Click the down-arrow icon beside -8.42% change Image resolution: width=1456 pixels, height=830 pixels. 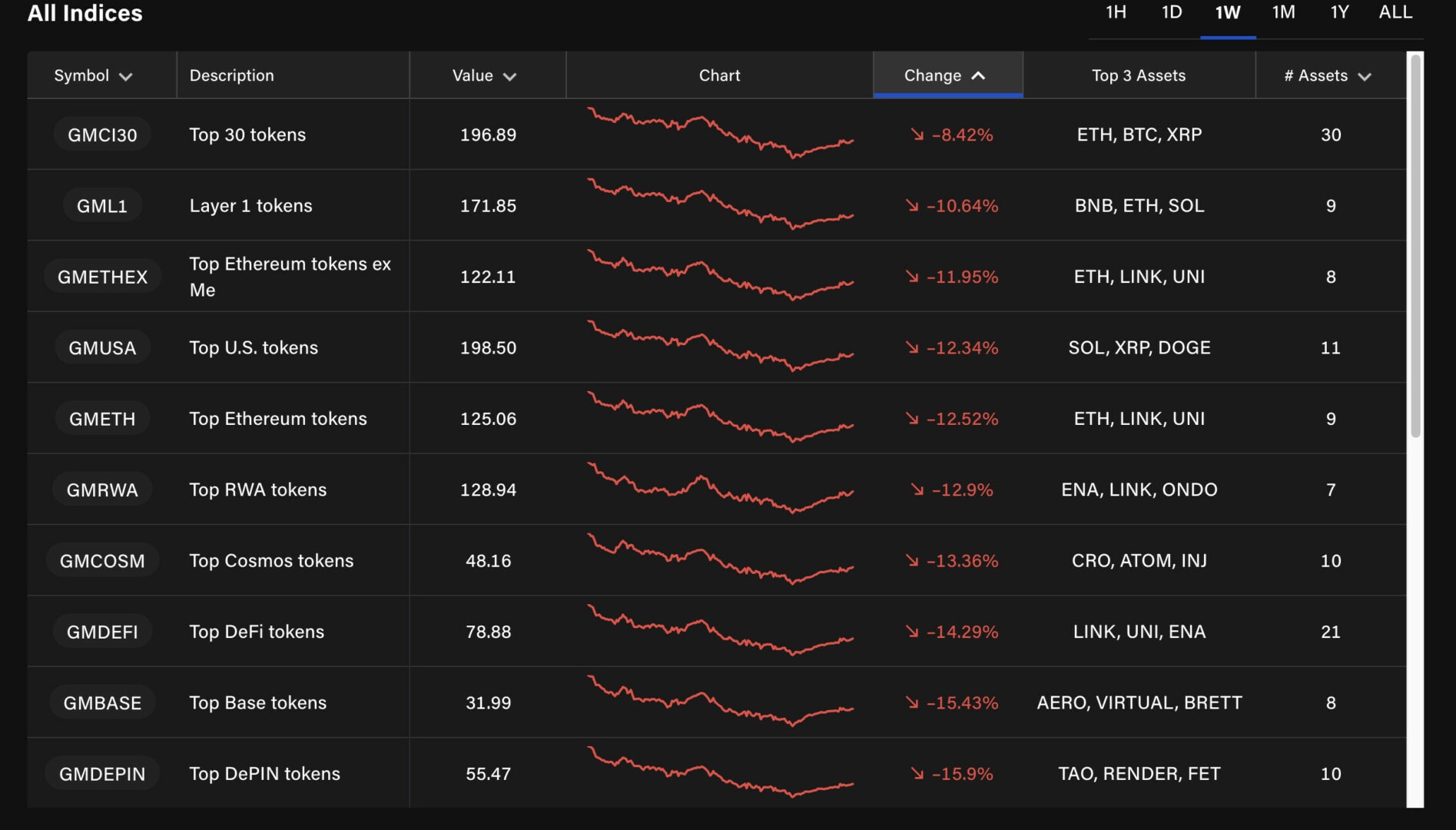coord(917,134)
